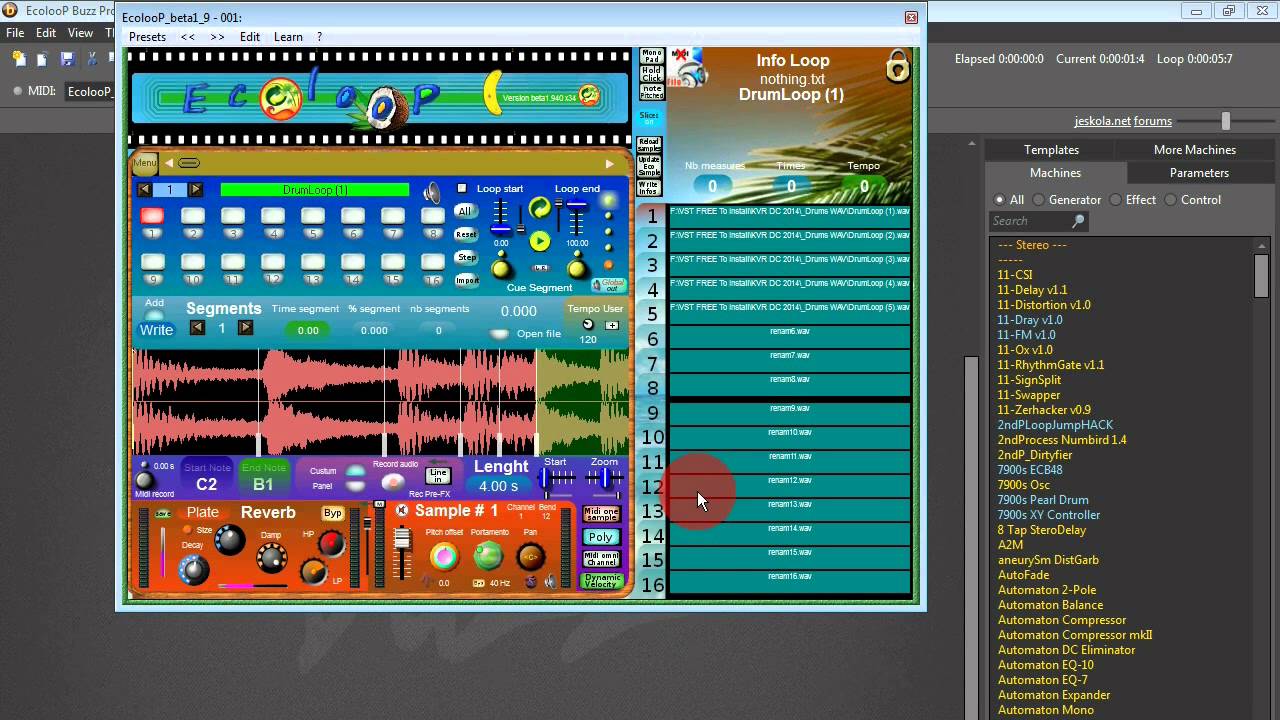Click the left arrow on the gold bar
The image size is (1280, 720).
[x=169, y=163]
